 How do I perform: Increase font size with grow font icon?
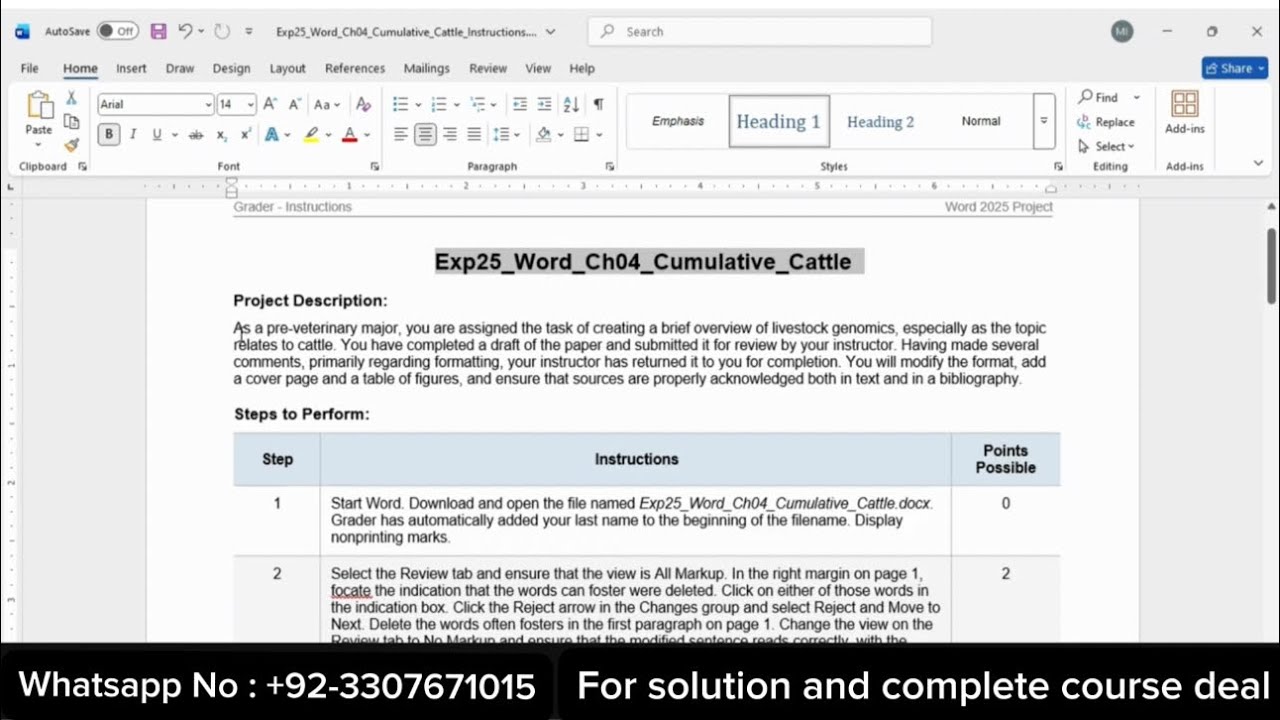[x=270, y=104]
